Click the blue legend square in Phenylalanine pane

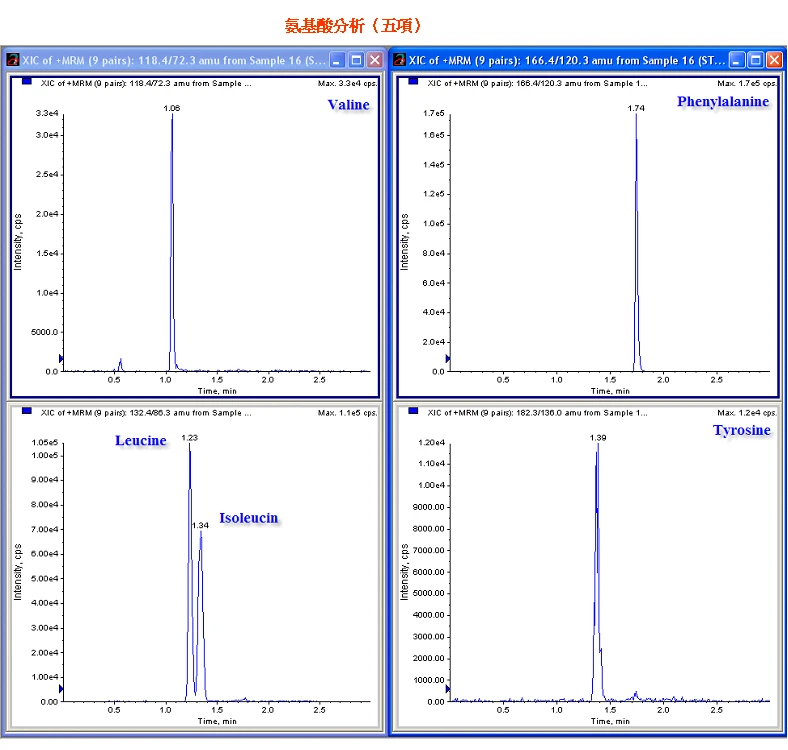tap(413, 82)
